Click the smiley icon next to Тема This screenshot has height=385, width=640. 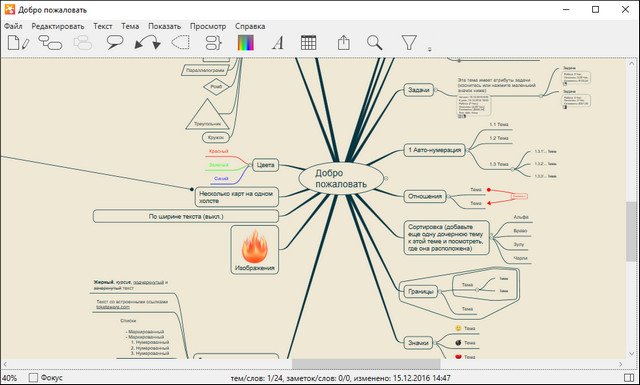pos(458,328)
